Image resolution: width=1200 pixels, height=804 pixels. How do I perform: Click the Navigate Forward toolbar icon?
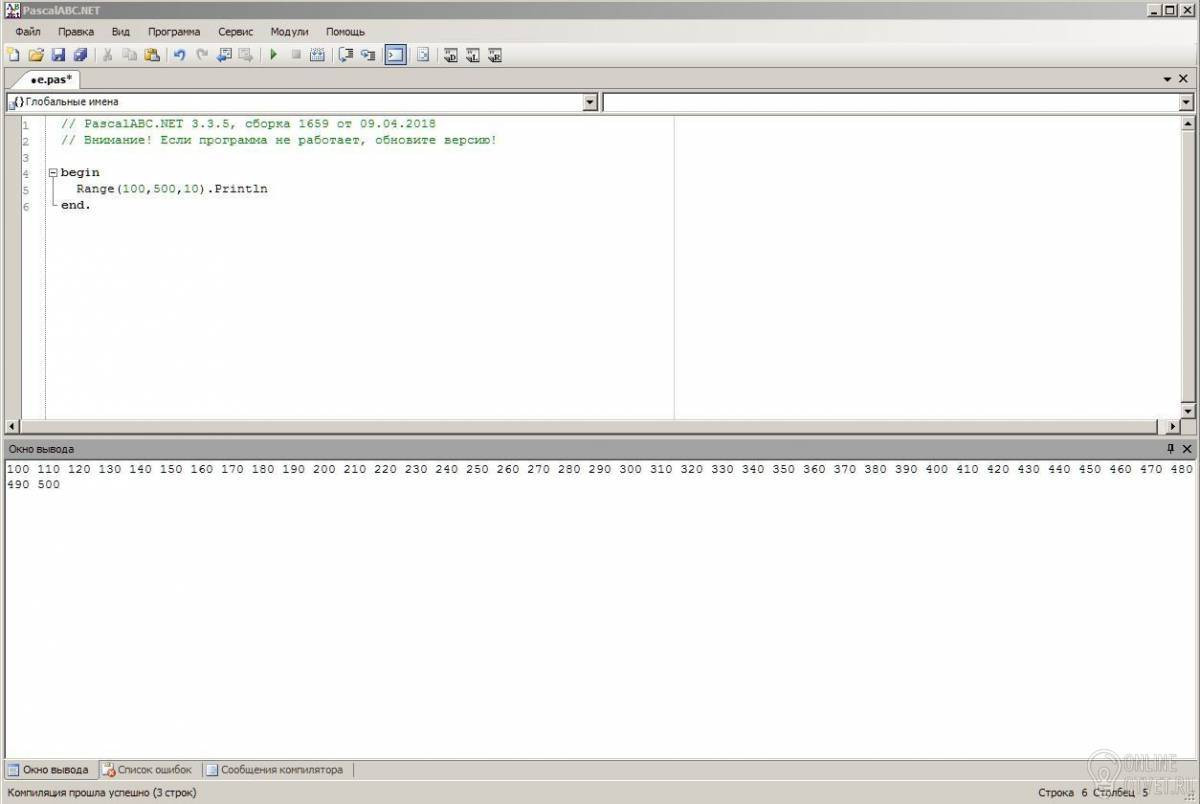point(246,55)
